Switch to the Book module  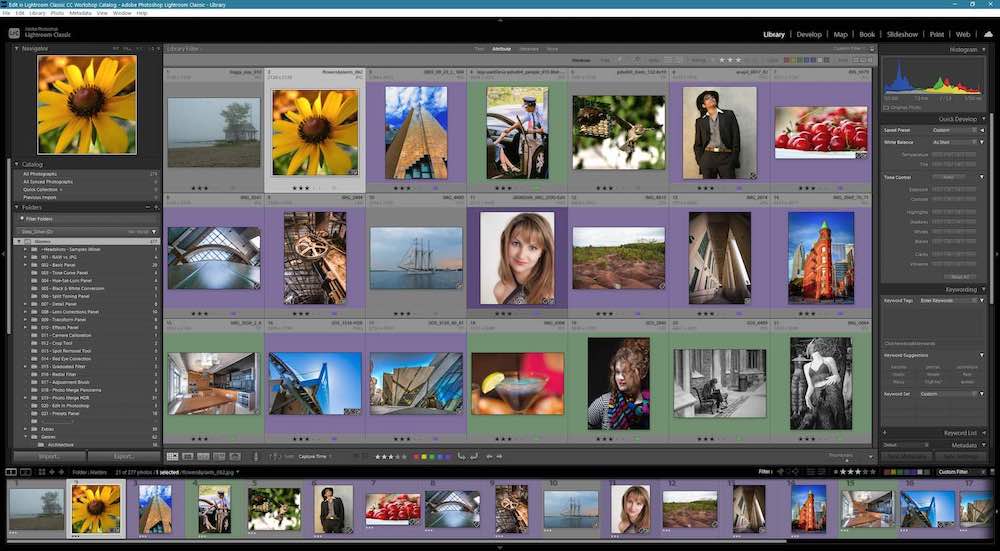tap(867, 34)
